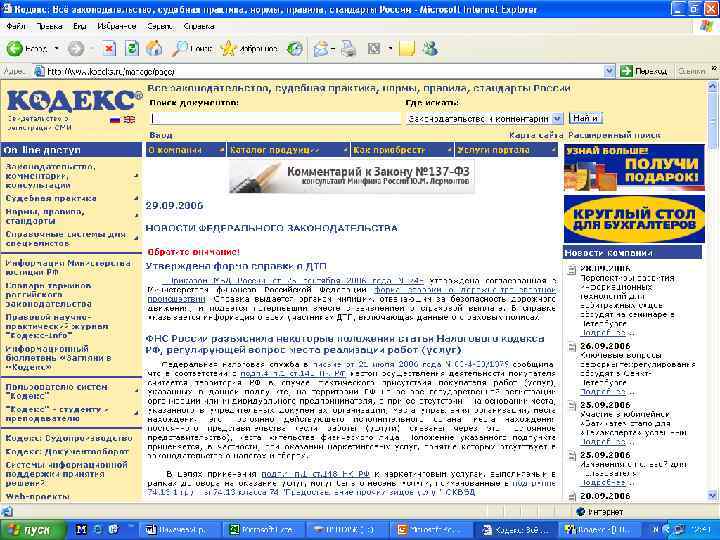Click the Go (Переход) arrow icon
Viewport: 720px width, 540px height.
tap(626, 71)
